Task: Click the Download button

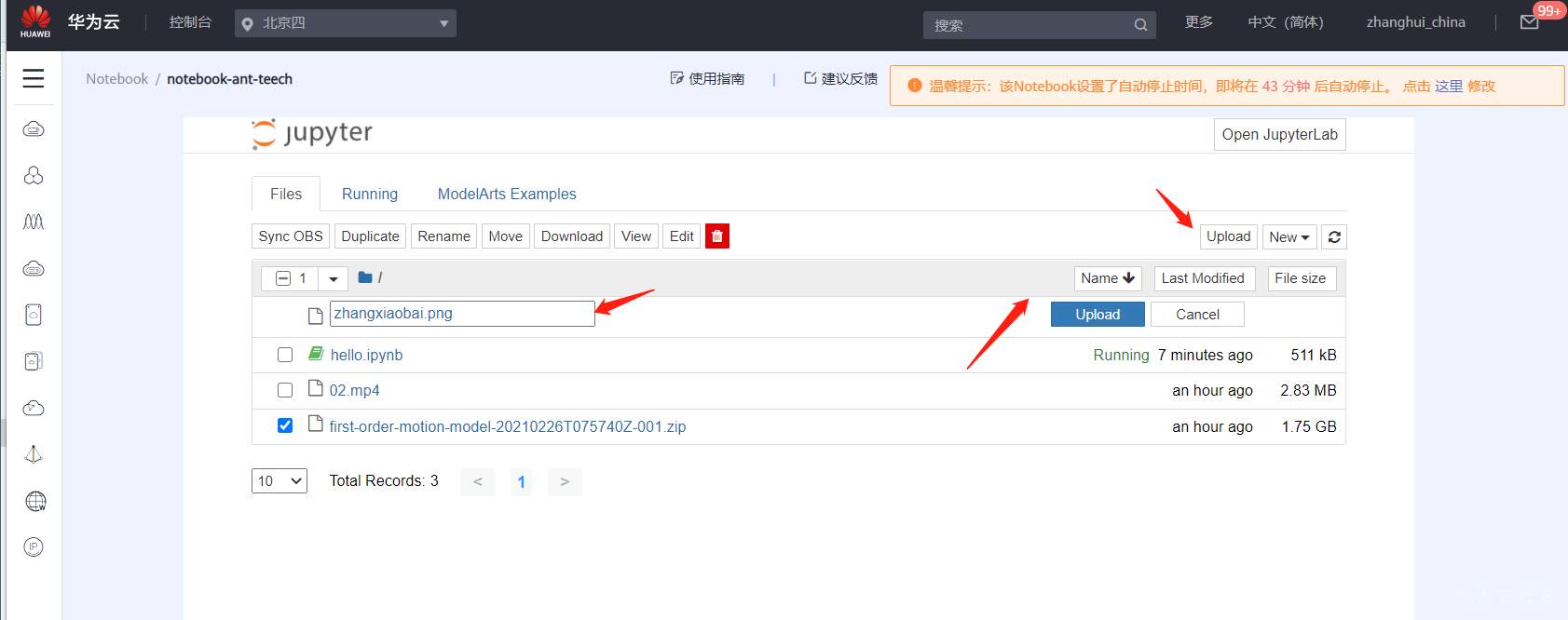Action: click(x=572, y=236)
